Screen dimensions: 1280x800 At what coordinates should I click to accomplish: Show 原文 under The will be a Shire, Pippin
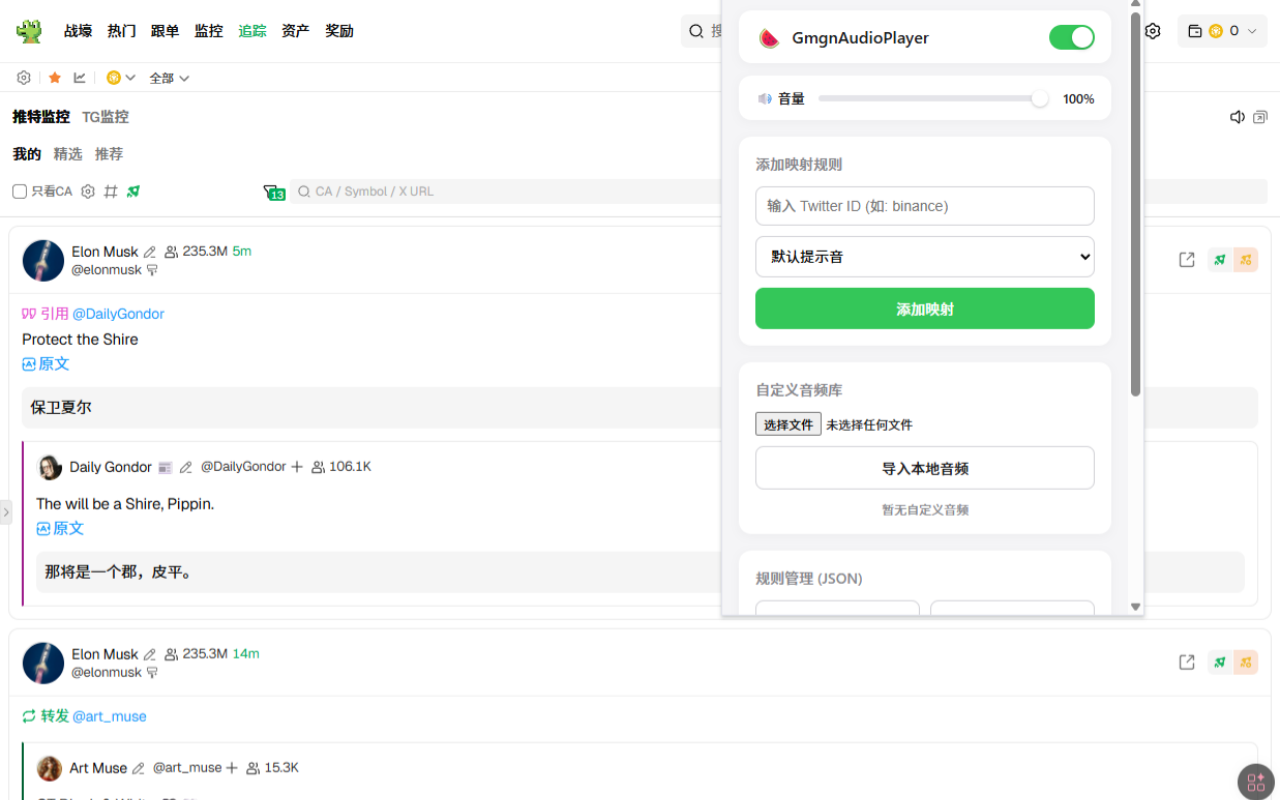click(x=60, y=528)
